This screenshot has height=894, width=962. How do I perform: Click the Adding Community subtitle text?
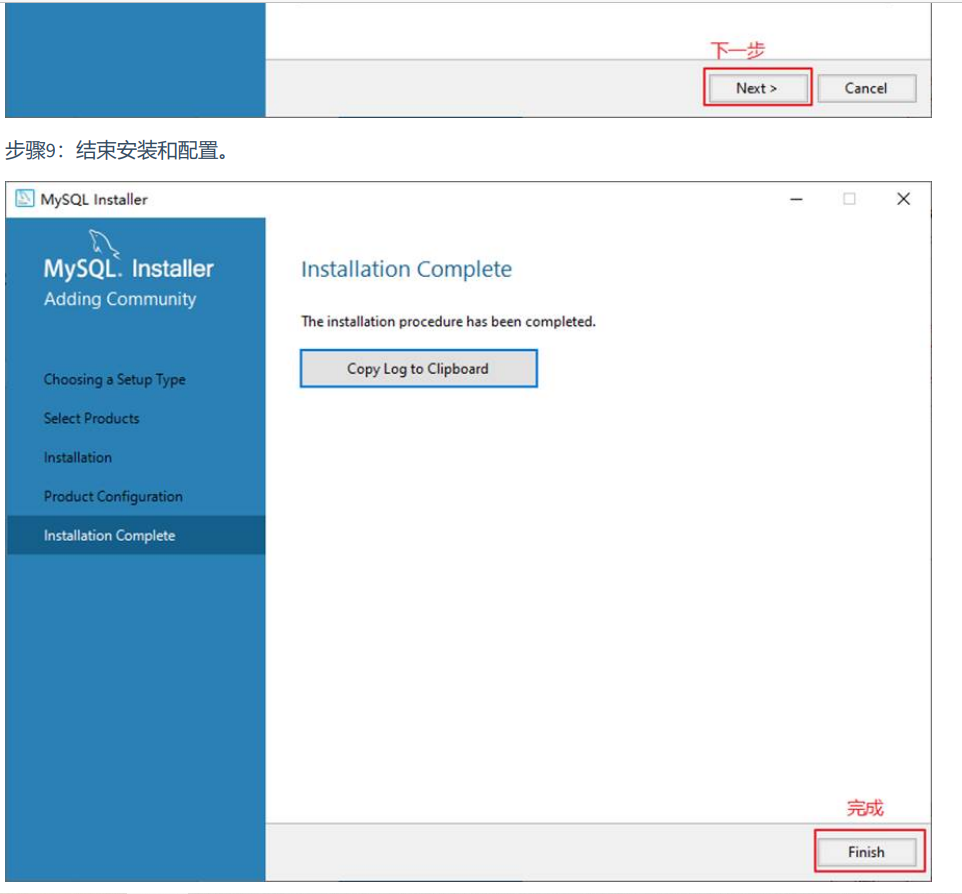coord(120,299)
